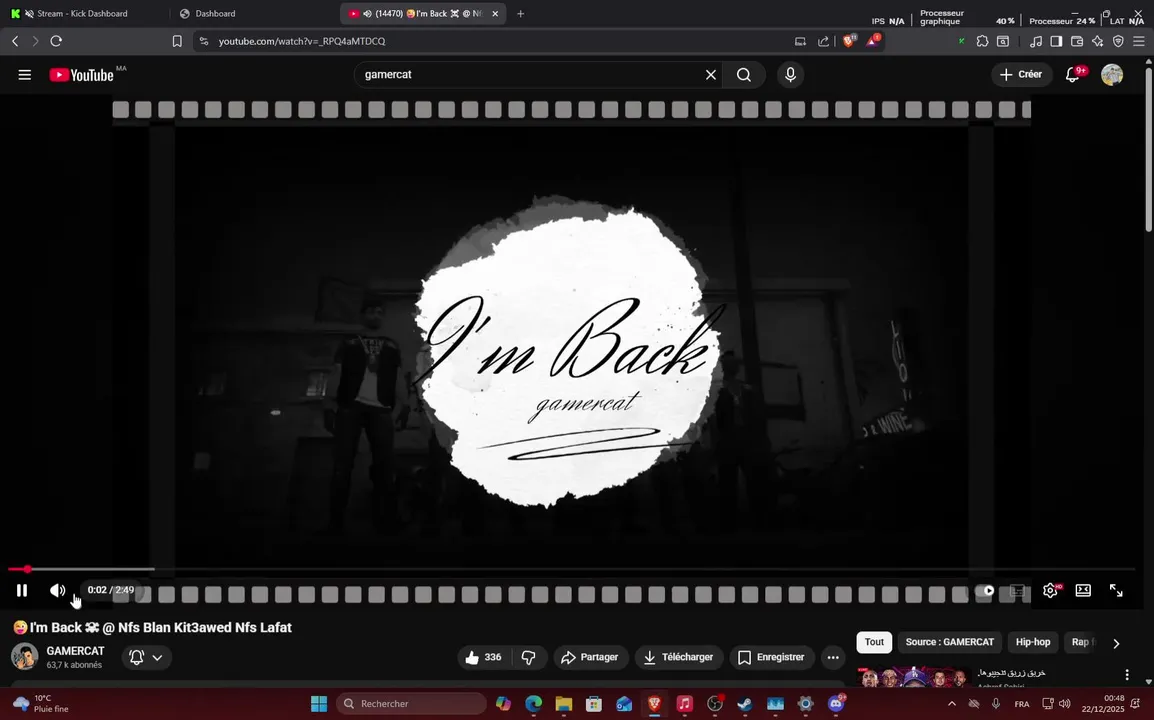Seek using the red video progress bar
This screenshot has width=1154, height=720.
[571, 569]
